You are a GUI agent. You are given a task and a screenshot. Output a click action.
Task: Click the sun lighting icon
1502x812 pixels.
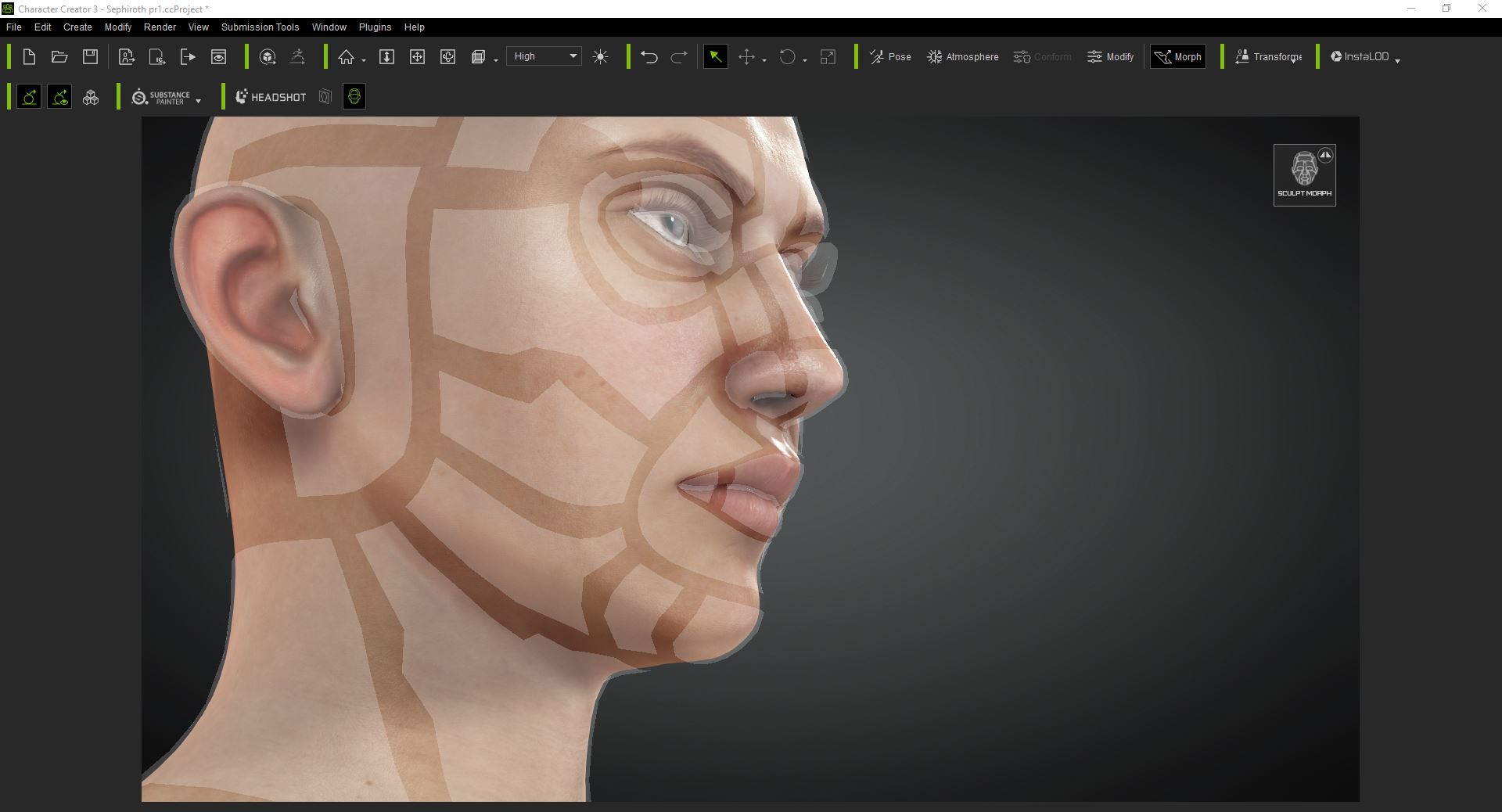(600, 56)
